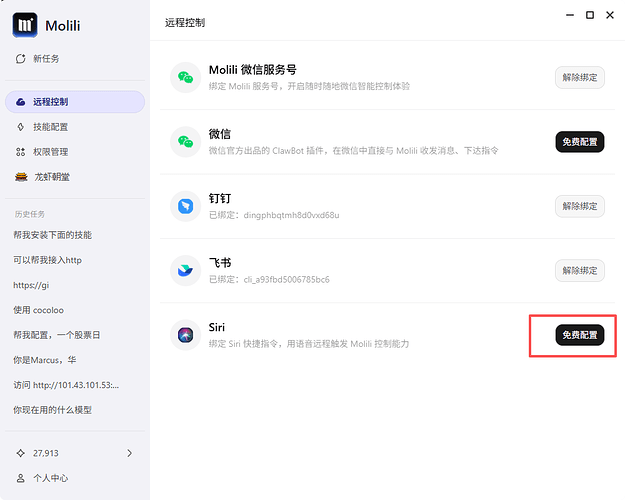Image resolution: width=625 pixels, height=500 pixels.
Task: Open history task 可以帮我接入http
Action: click(47, 260)
